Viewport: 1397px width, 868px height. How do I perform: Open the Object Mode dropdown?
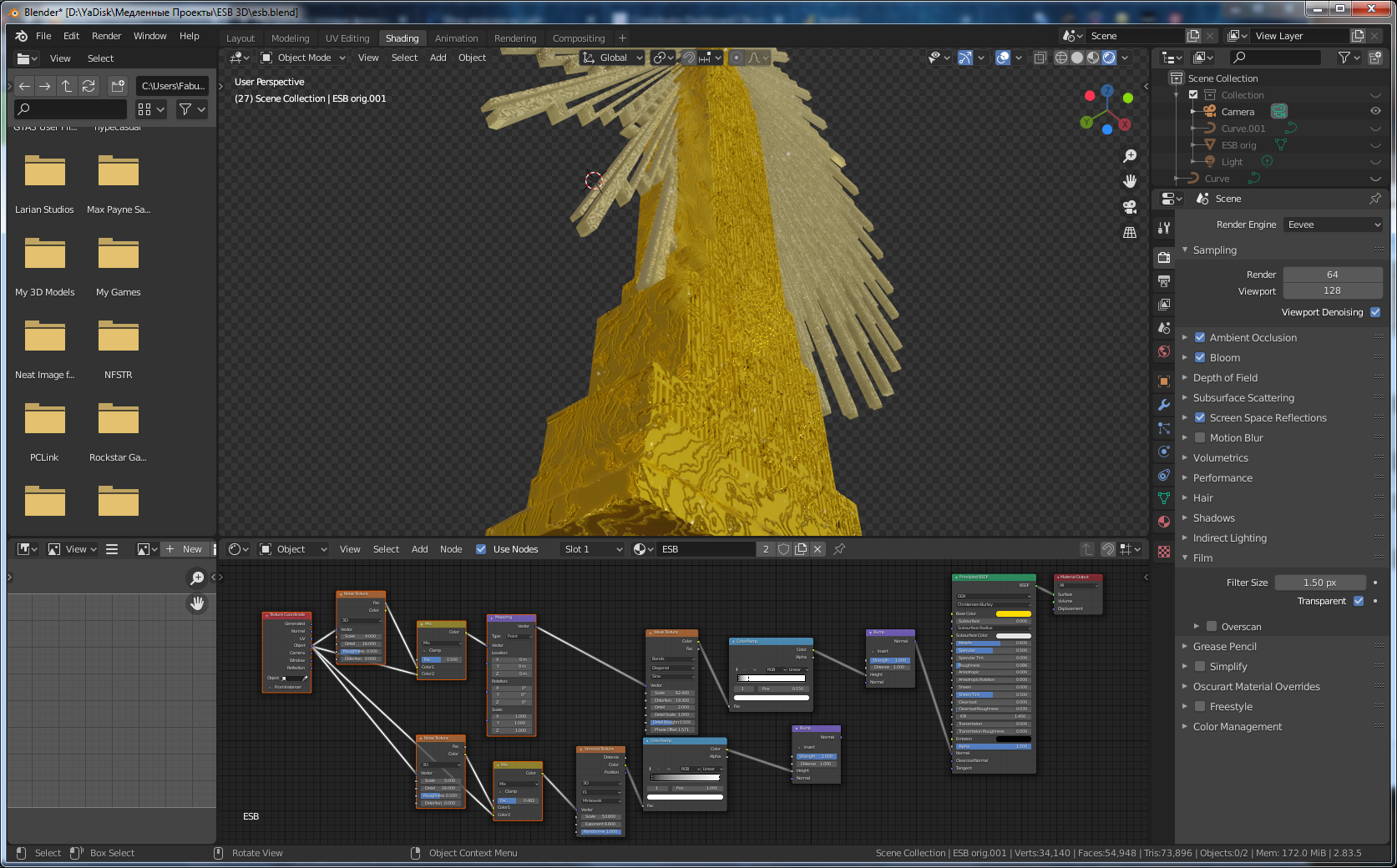(304, 58)
